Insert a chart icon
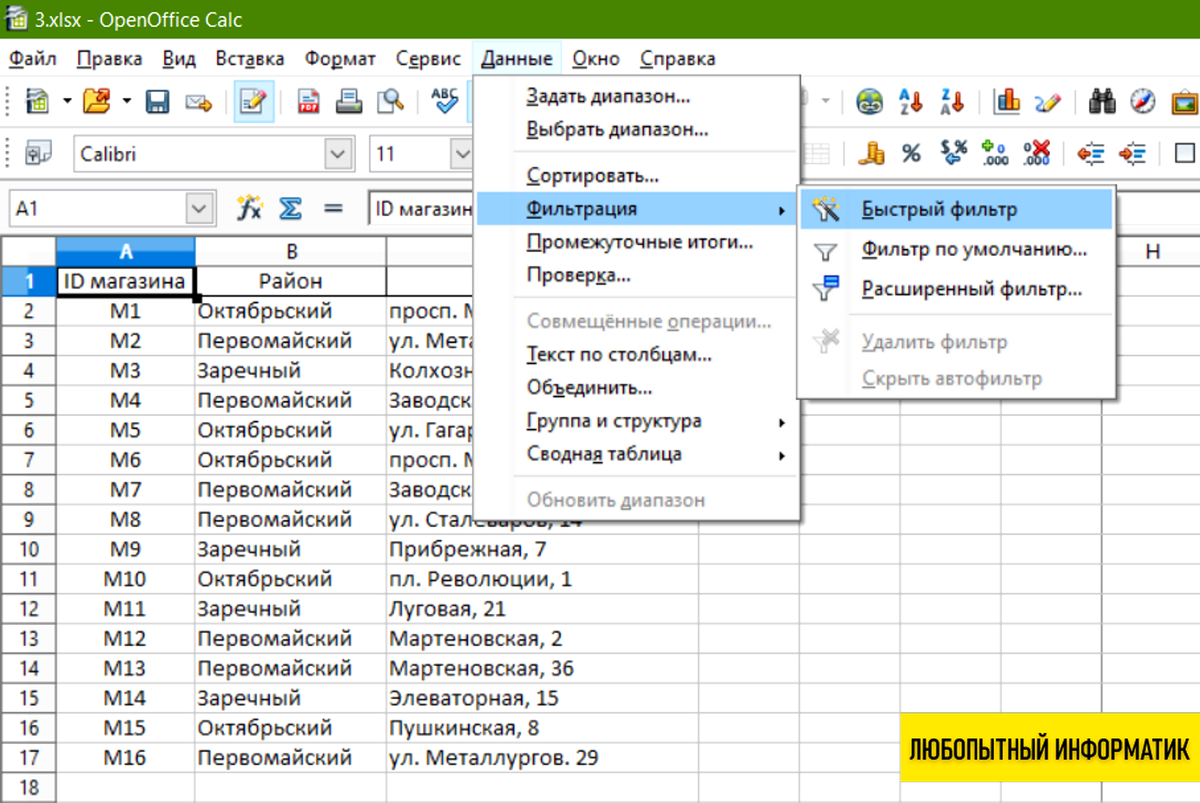Screen dimensions: 1200x803 (1007, 101)
